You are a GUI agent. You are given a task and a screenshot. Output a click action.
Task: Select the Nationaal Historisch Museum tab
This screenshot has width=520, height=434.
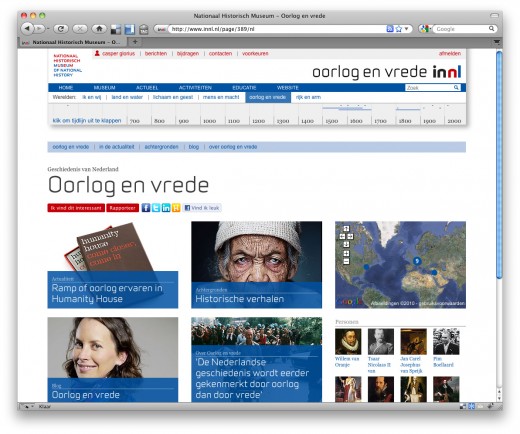click(x=72, y=42)
